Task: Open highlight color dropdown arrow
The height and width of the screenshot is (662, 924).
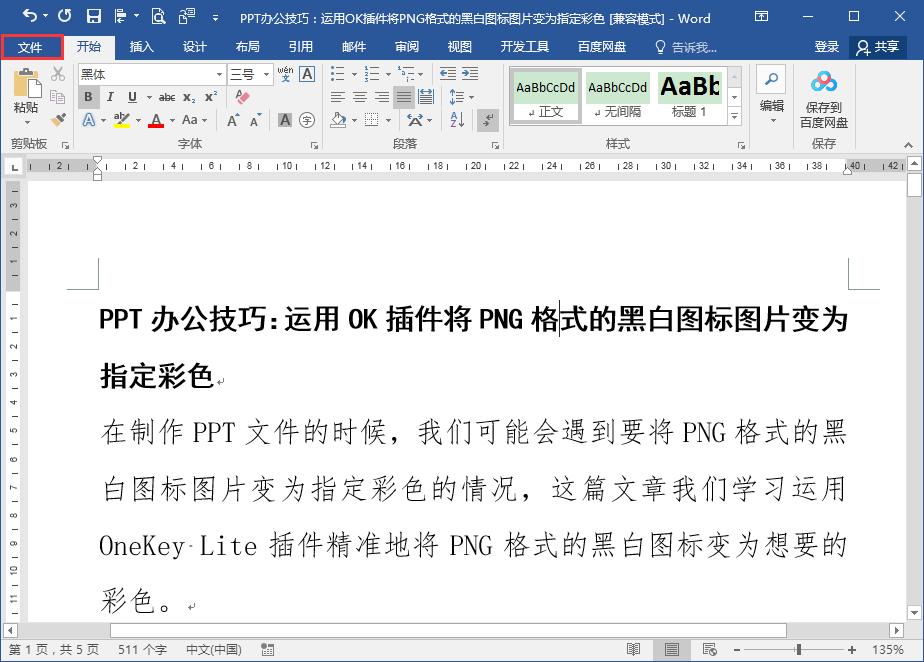Action: (138, 120)
